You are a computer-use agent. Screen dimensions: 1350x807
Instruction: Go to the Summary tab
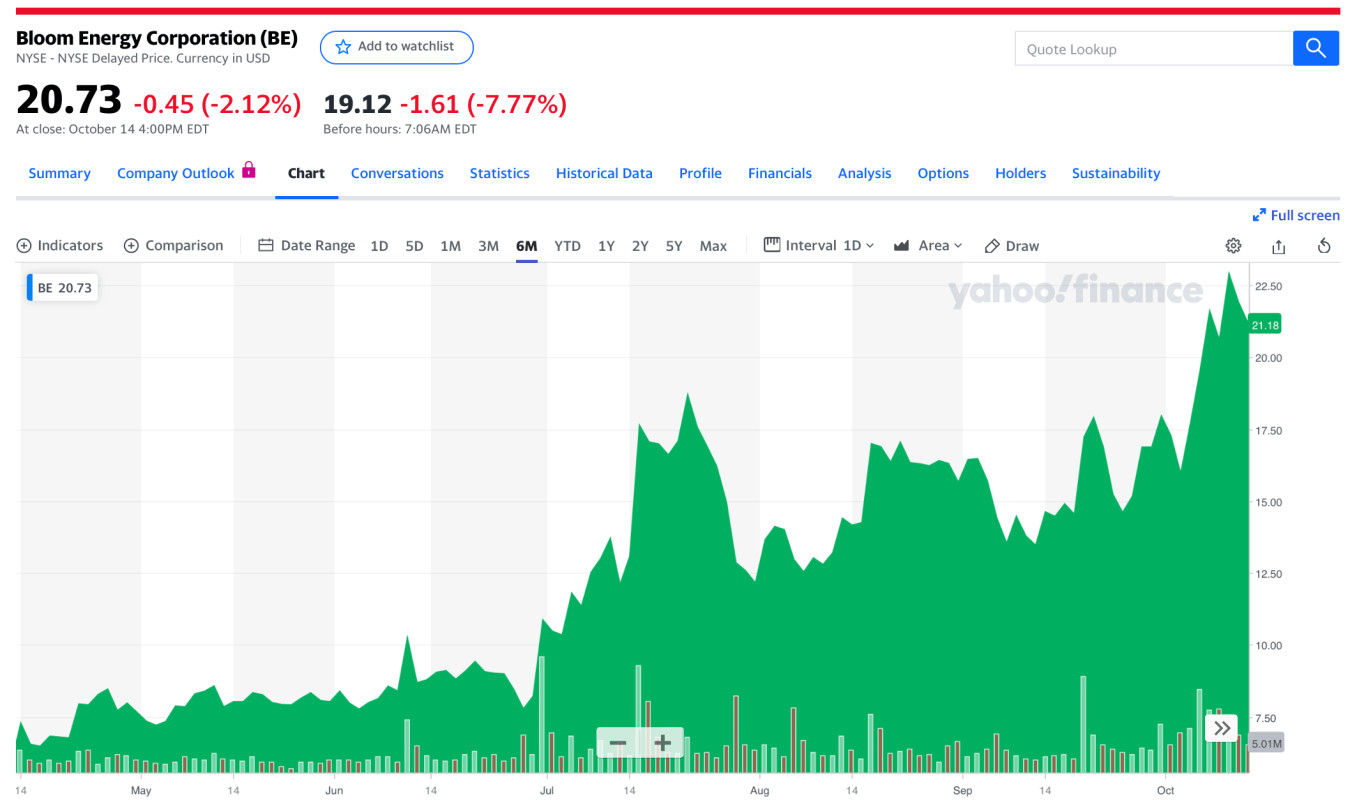[x=59, y=173]
